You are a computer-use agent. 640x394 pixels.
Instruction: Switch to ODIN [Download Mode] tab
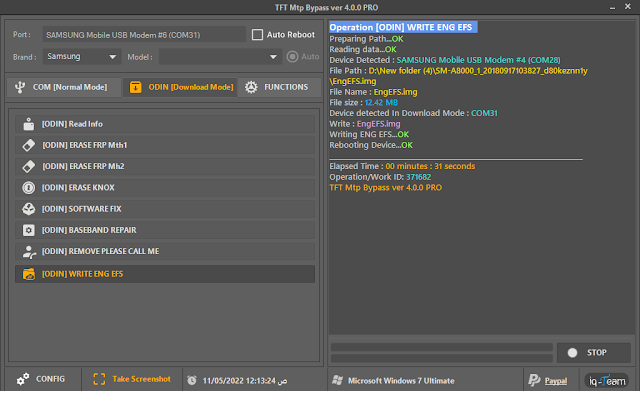(x=180, y=87)
